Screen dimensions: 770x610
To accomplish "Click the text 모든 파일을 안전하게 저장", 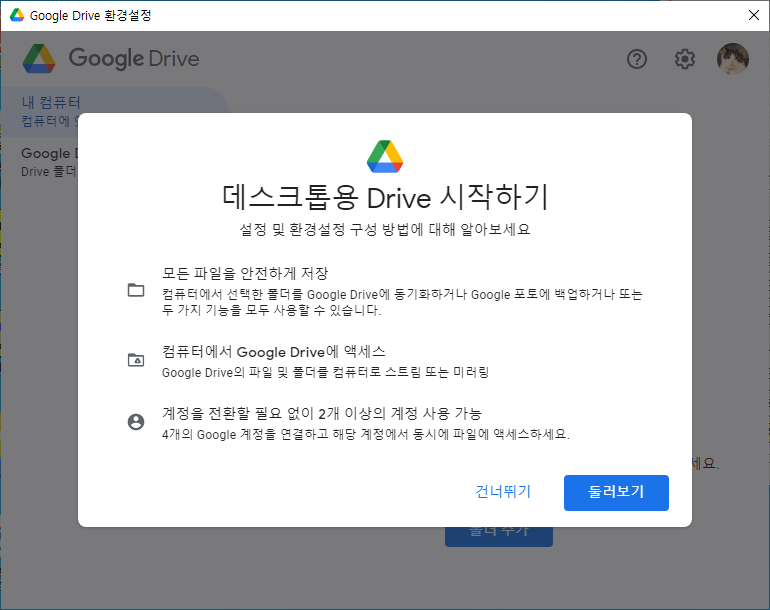I will point(245,273).
